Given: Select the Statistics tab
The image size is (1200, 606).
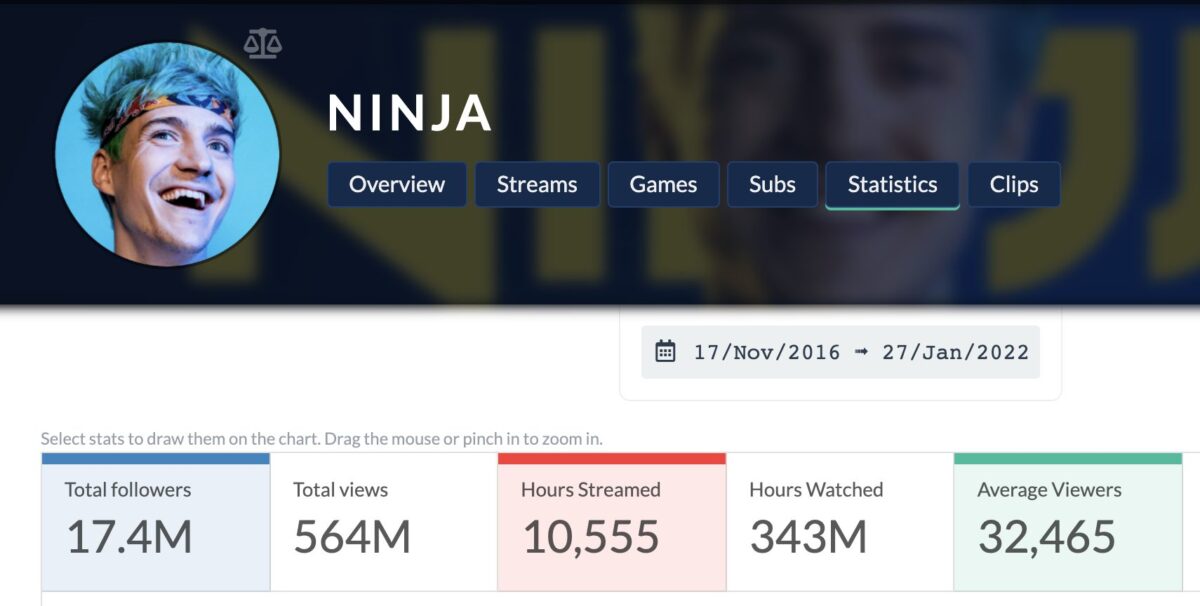Looking at the screenshot, I should 891,185.
